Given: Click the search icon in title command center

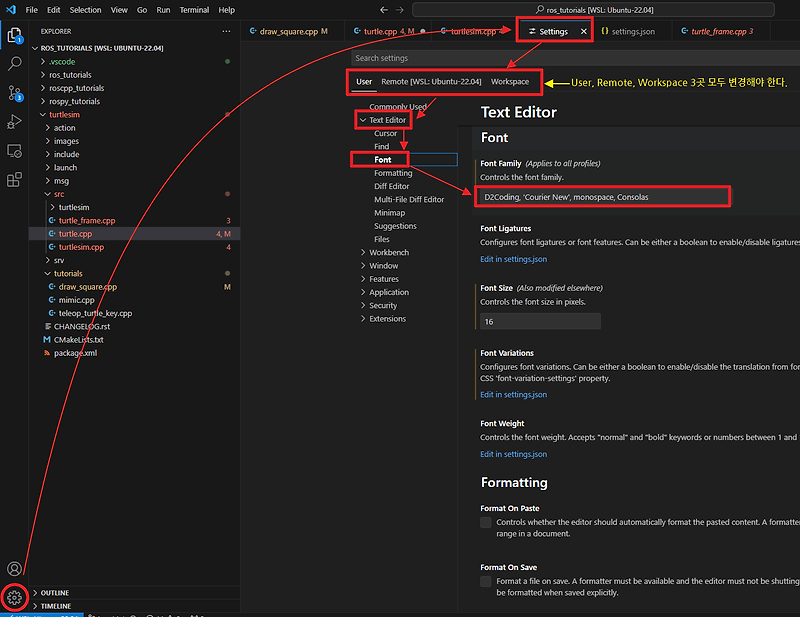Looking at the screenshot, I should click(x=539, y=10).
